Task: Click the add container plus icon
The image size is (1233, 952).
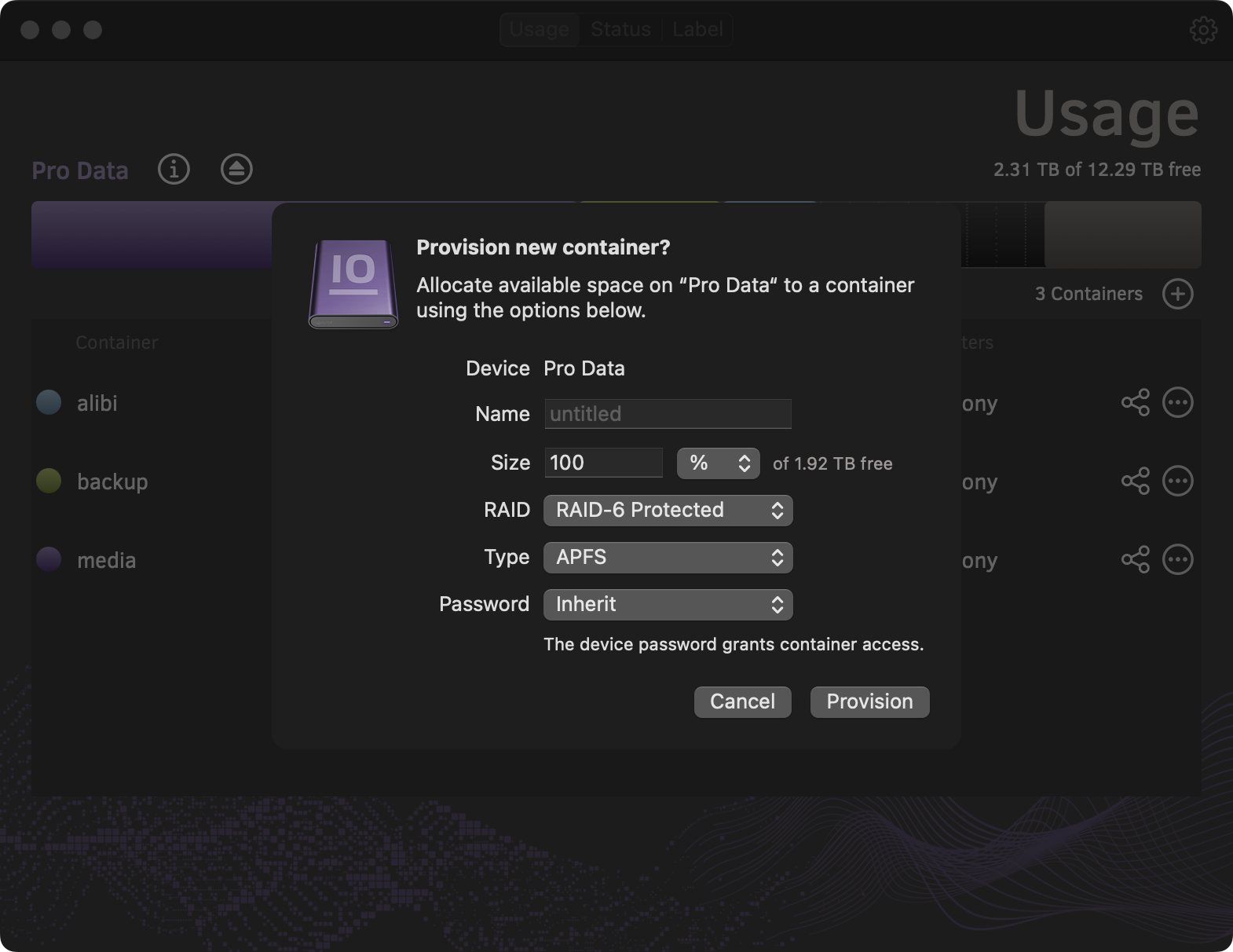Action: coord(1177,294)
